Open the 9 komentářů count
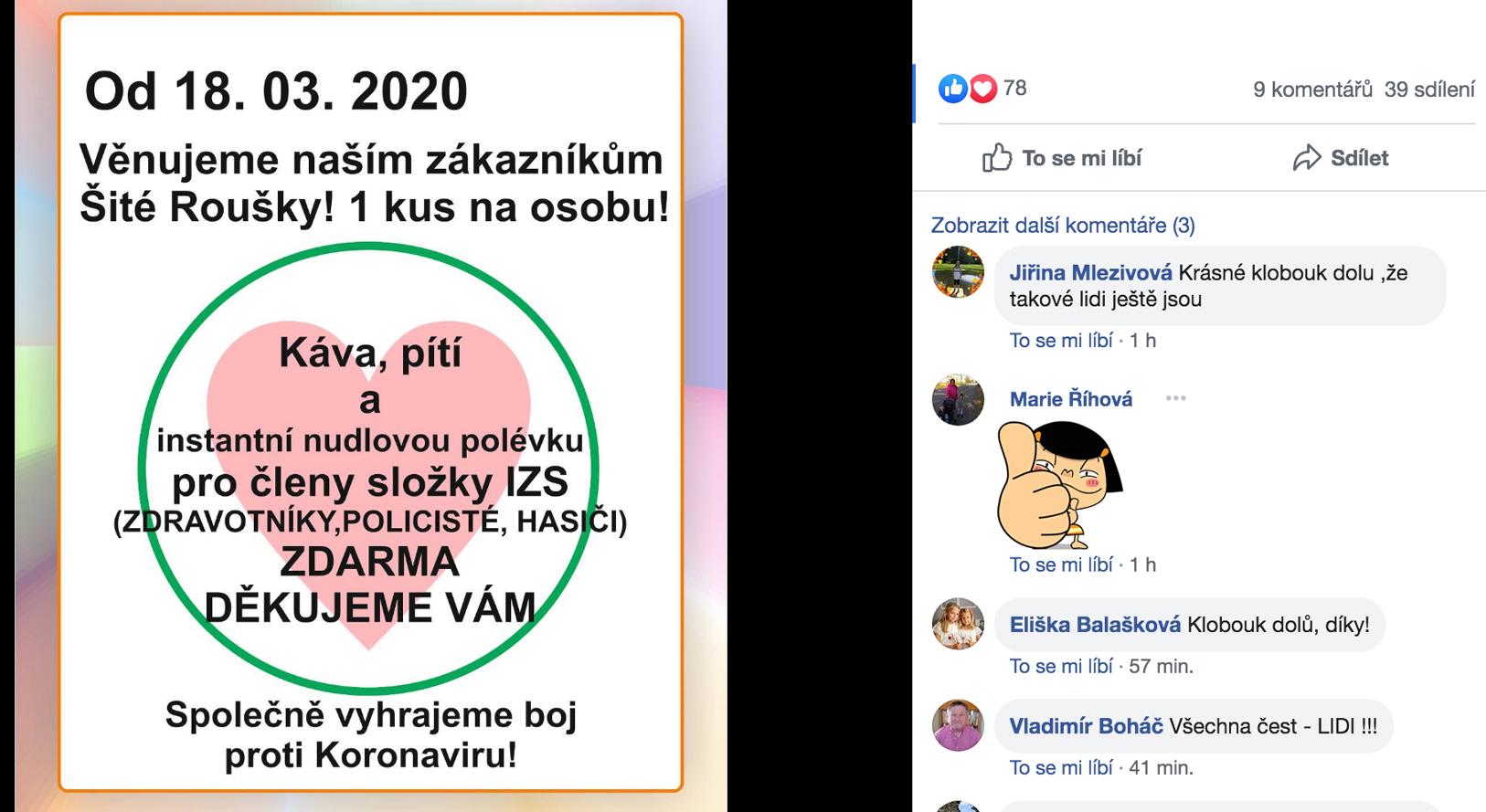 [1312, 89]
